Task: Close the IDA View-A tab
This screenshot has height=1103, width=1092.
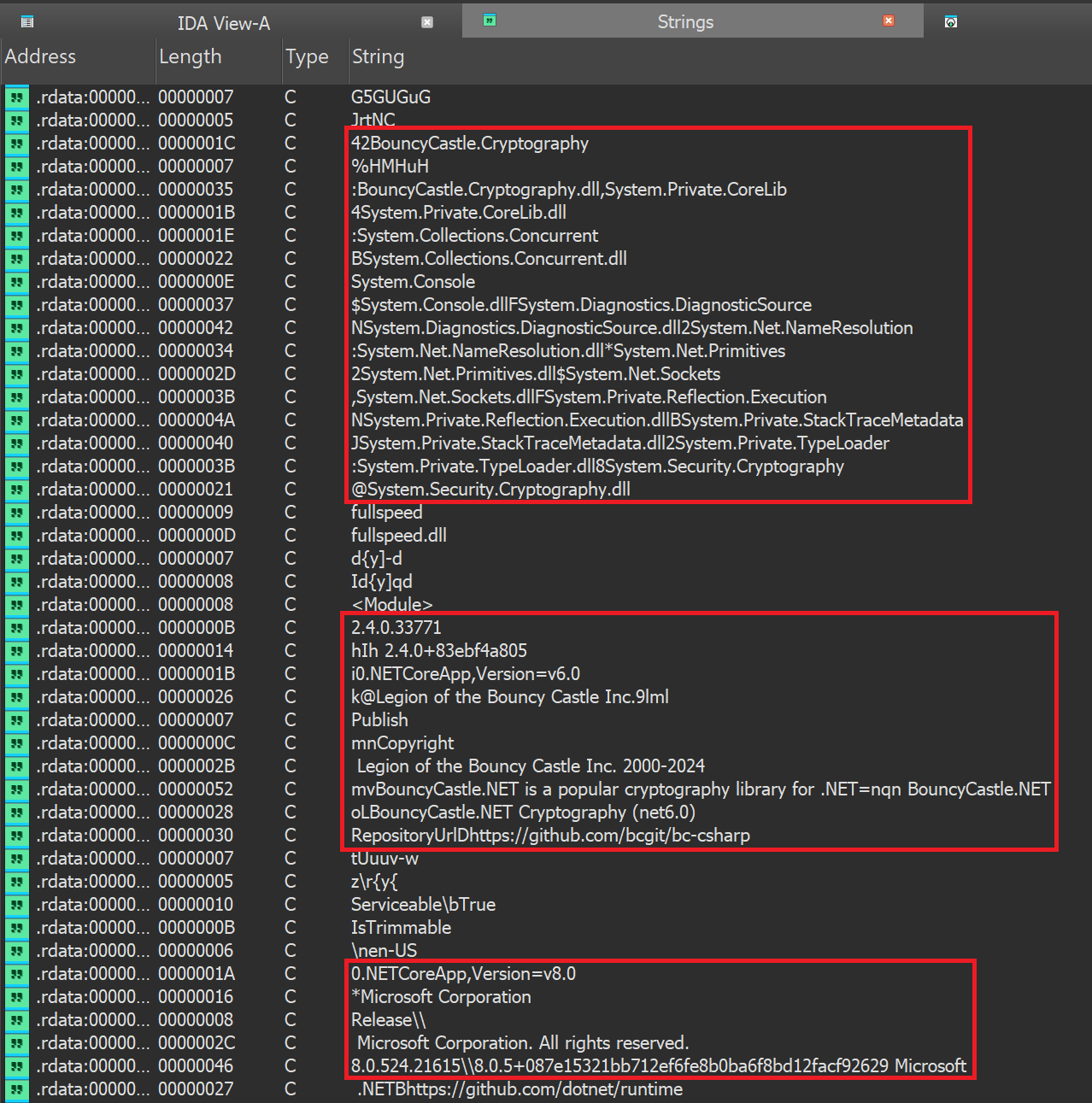Action: point(427,22)
